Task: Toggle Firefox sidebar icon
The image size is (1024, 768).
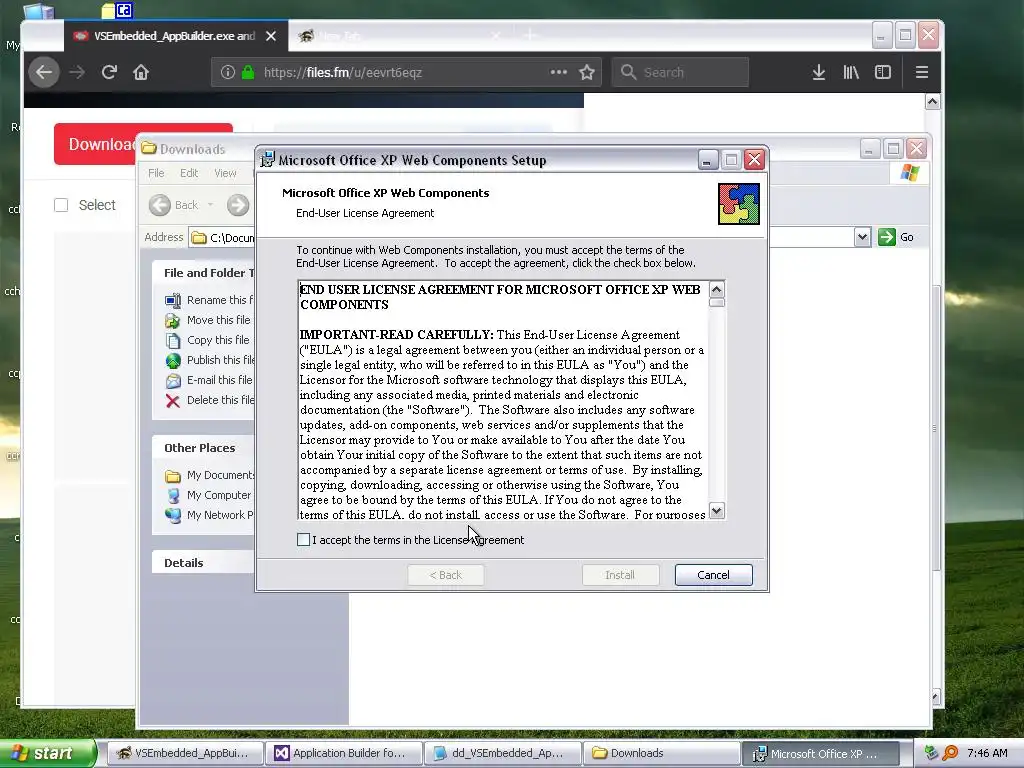Action: point(882,72)
